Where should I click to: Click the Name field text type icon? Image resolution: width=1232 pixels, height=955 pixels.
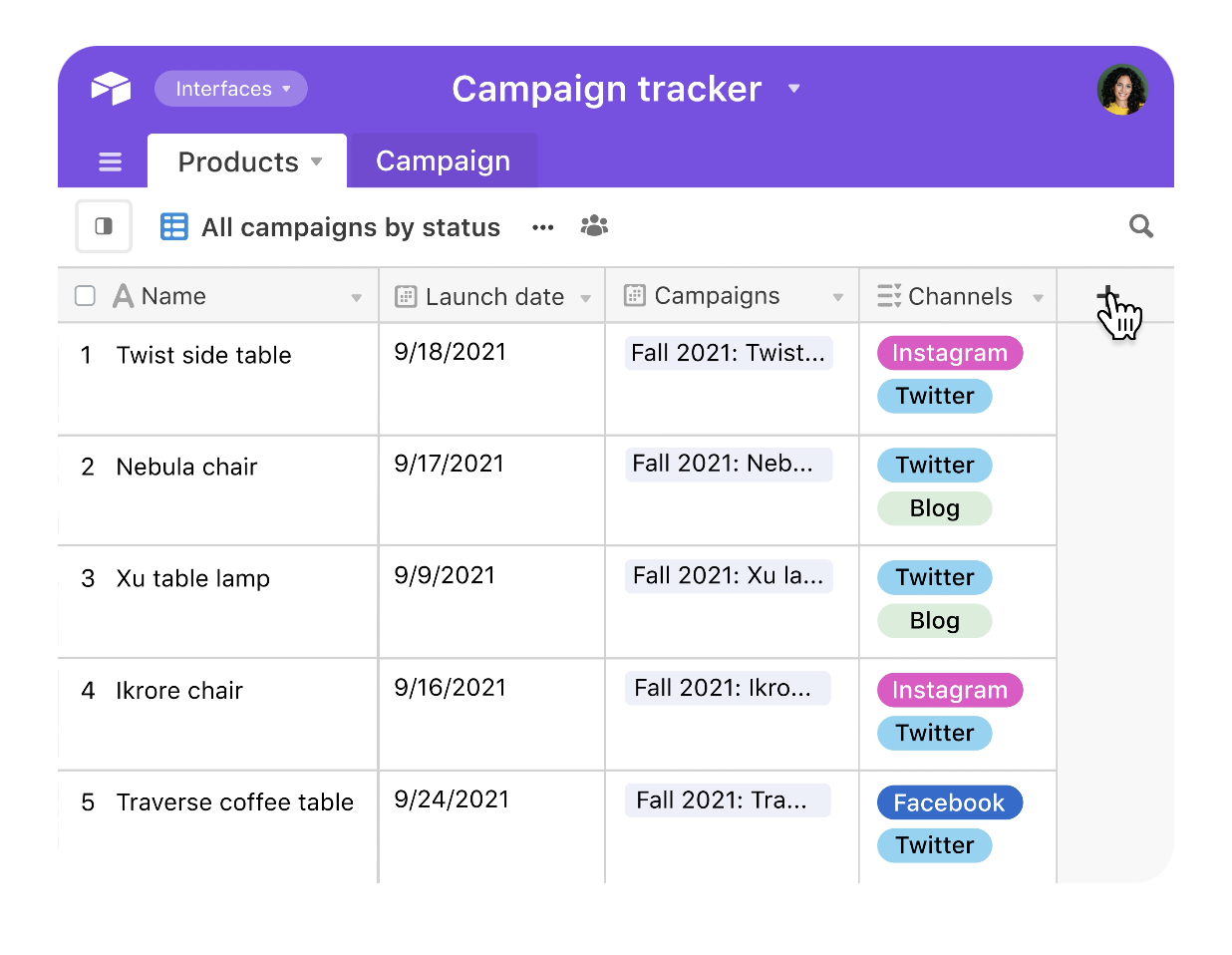point(124,296)
